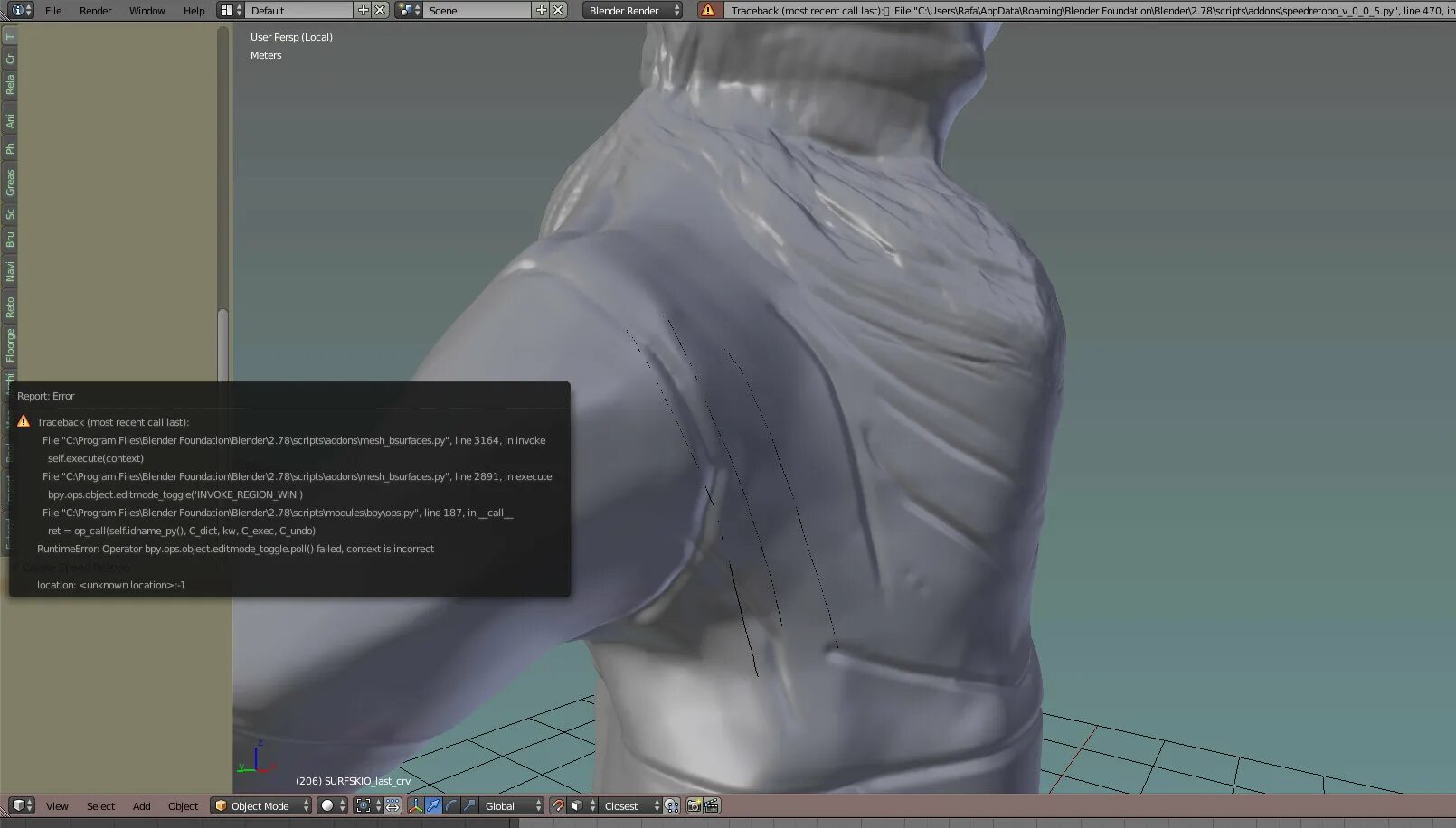Open the Object menu in 3D header
Viewport: 1456px width, 828px height.
[183, 806]
